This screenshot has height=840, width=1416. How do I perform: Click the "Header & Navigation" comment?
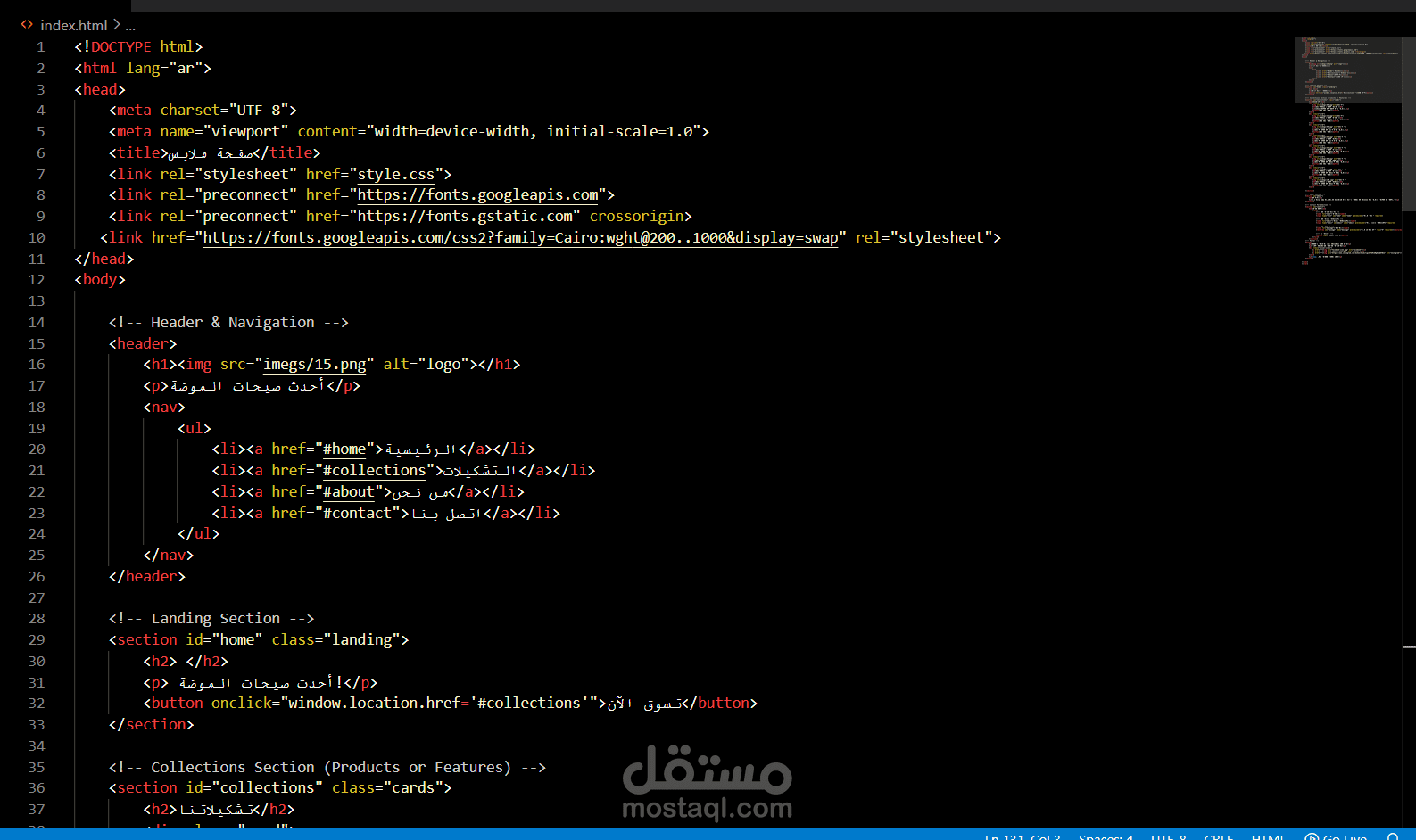228,322
